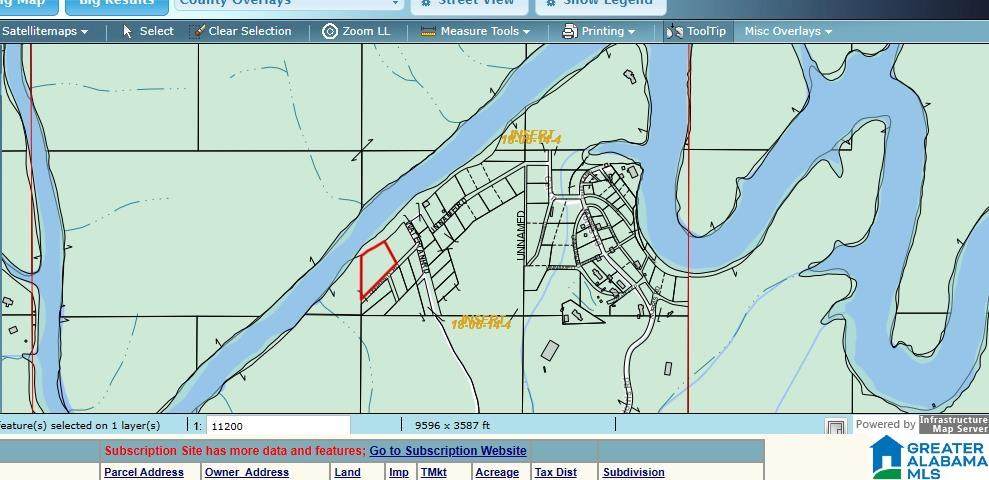Click the Printing printer icon
Viewport: 989px width, 480px height.
point(569,31)
